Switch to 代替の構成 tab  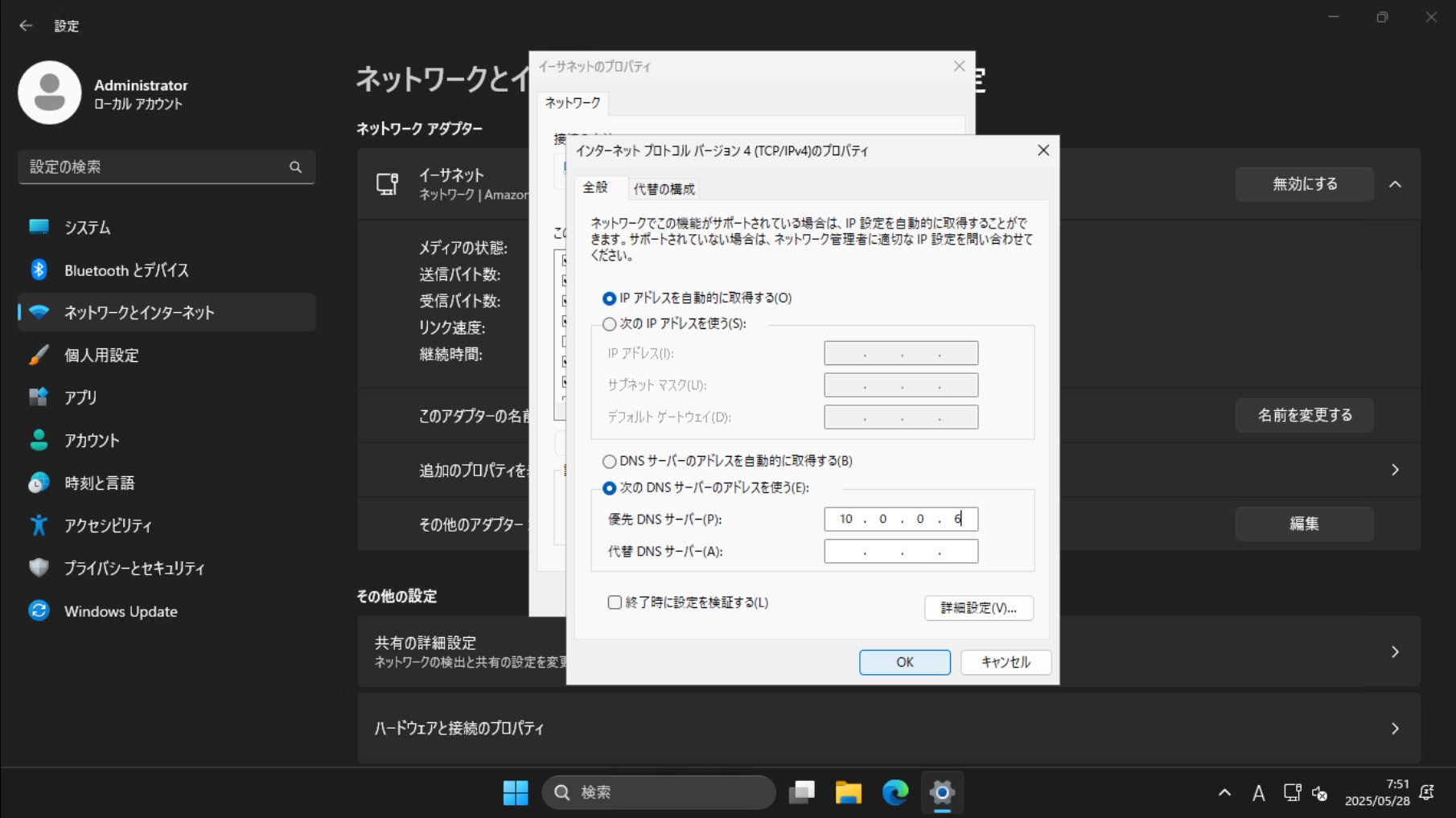[664, 189]
